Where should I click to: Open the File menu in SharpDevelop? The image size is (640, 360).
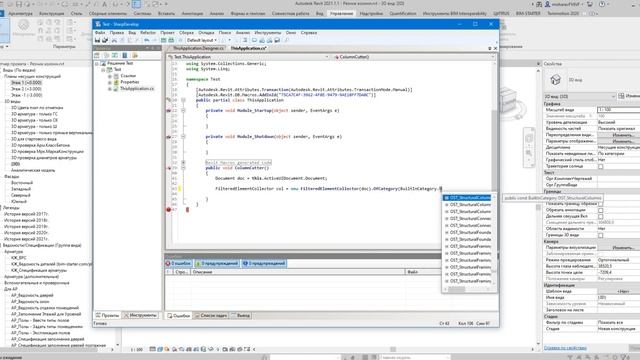[x=100, y=33]
